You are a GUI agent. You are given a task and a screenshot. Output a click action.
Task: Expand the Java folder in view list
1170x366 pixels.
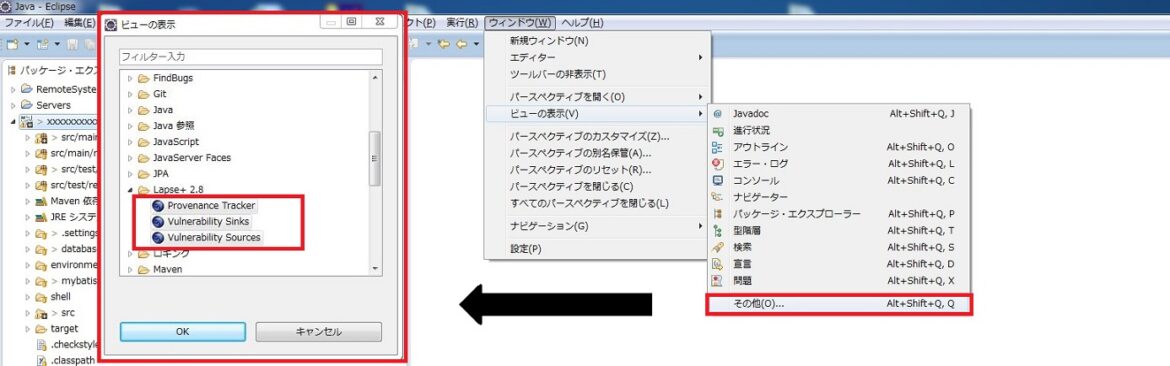[130, 110]
